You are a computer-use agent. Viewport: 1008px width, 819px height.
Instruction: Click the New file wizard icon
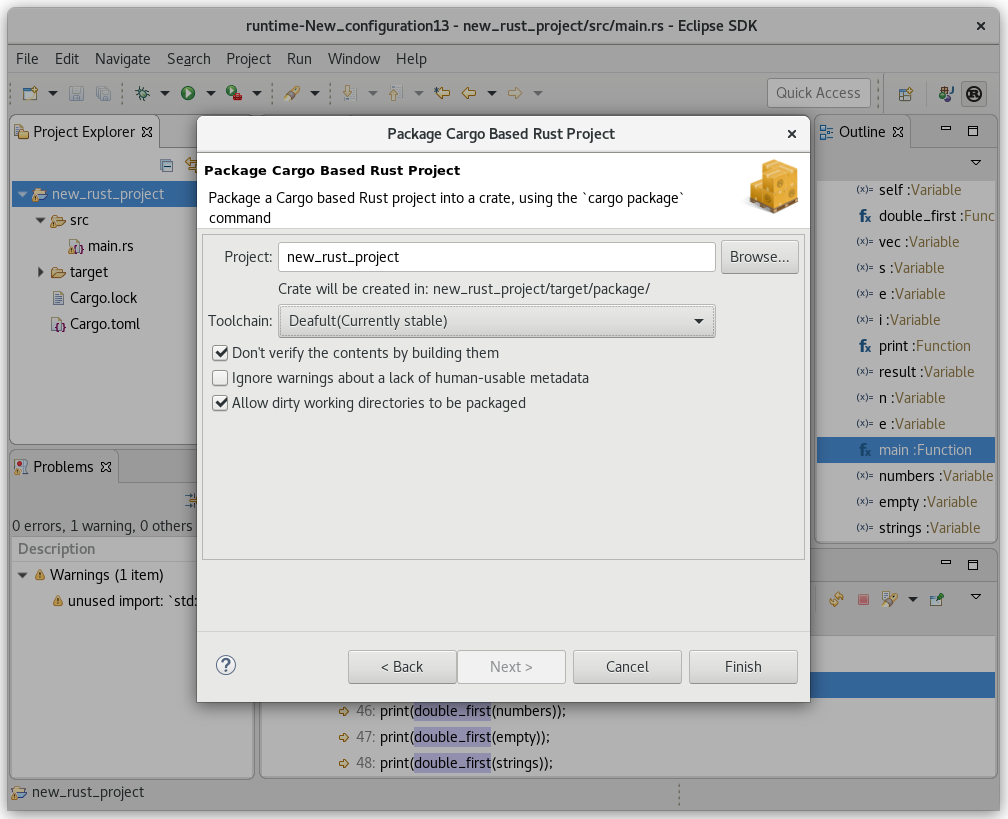[x=31, y=93]
